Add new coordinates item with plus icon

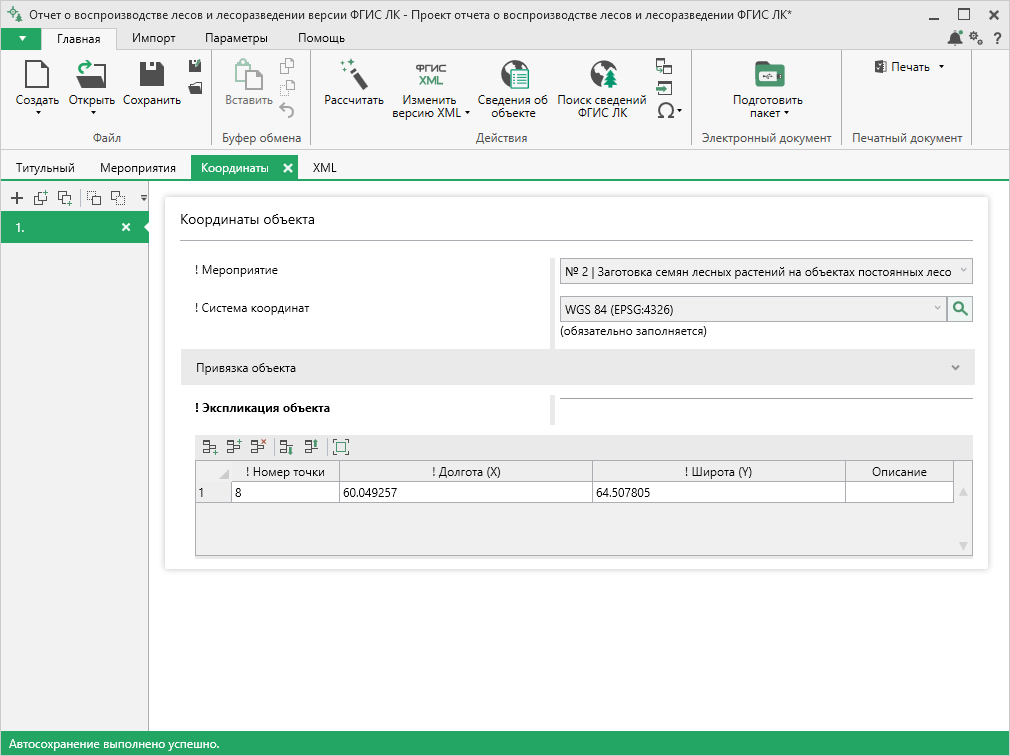[x=17, y=198]
